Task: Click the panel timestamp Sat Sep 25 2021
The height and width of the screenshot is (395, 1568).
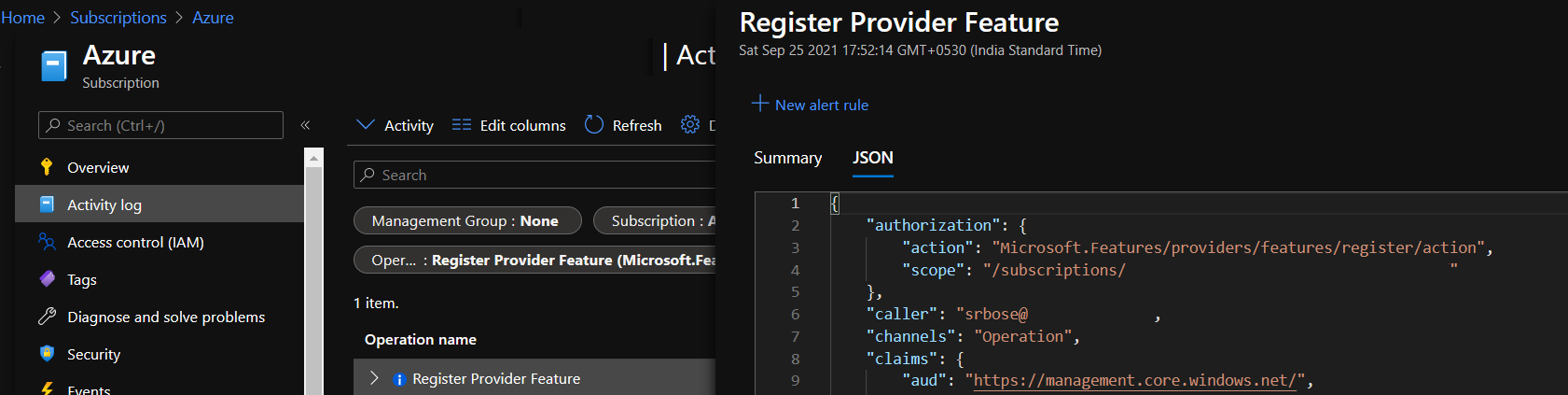Action: (920, 50)
